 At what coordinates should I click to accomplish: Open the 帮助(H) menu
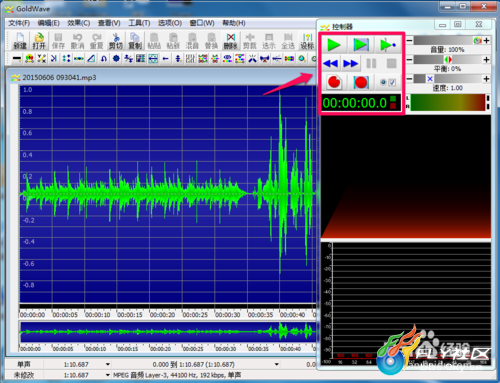pyautogui.click(x=234, y=23)
